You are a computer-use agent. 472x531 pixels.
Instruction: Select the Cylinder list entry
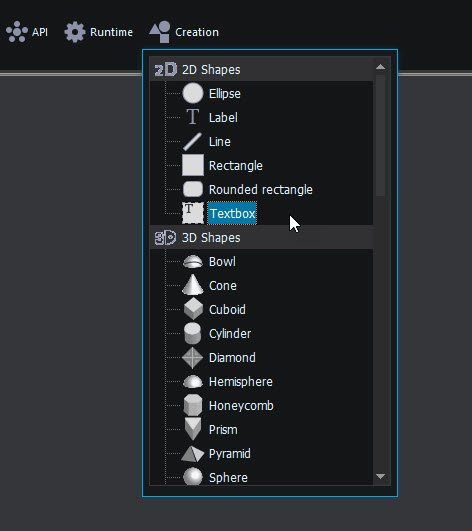230,334
